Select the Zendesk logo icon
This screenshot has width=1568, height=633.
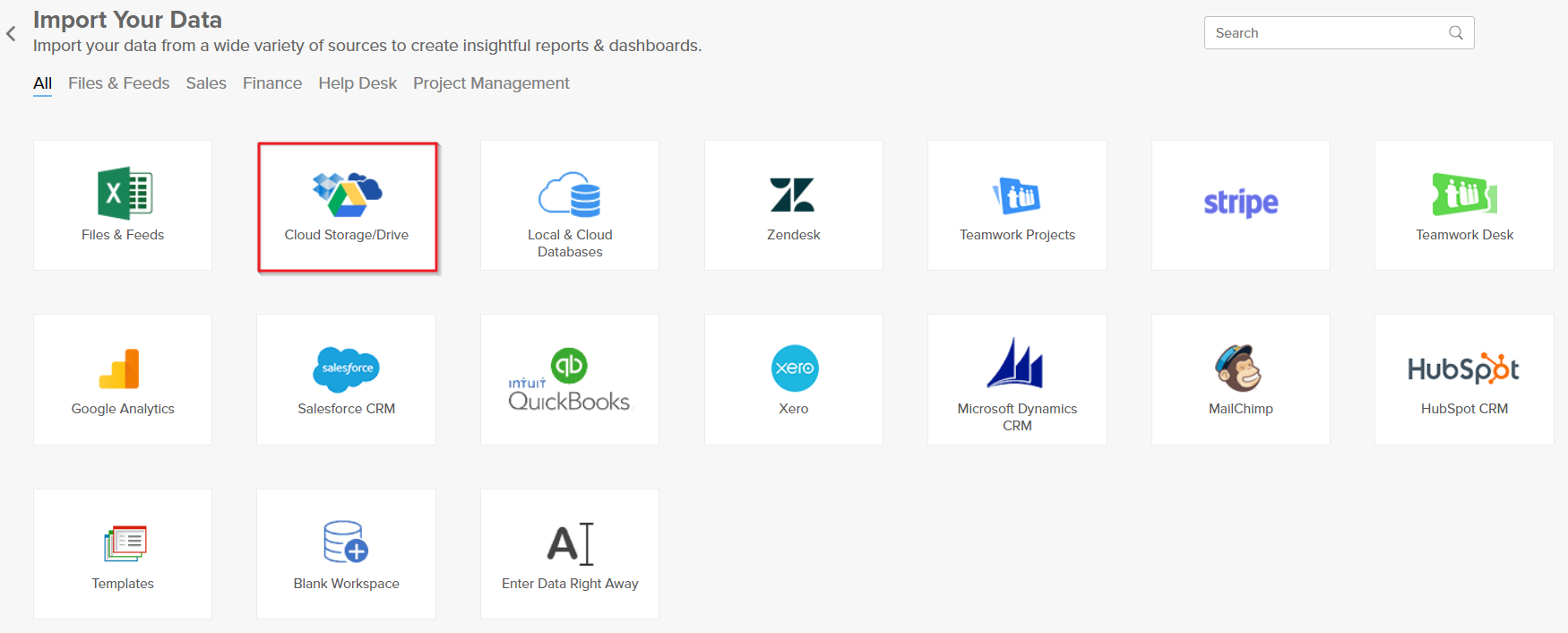[793, 195]
